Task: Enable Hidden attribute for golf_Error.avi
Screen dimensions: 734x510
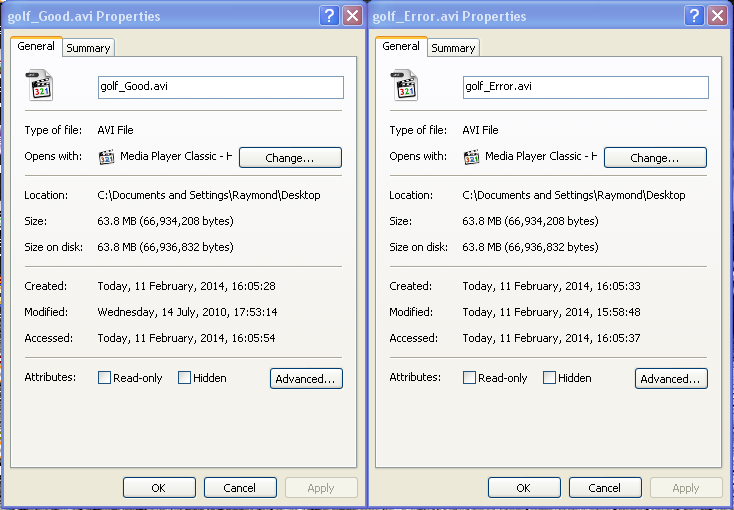Action: point(550,377)
